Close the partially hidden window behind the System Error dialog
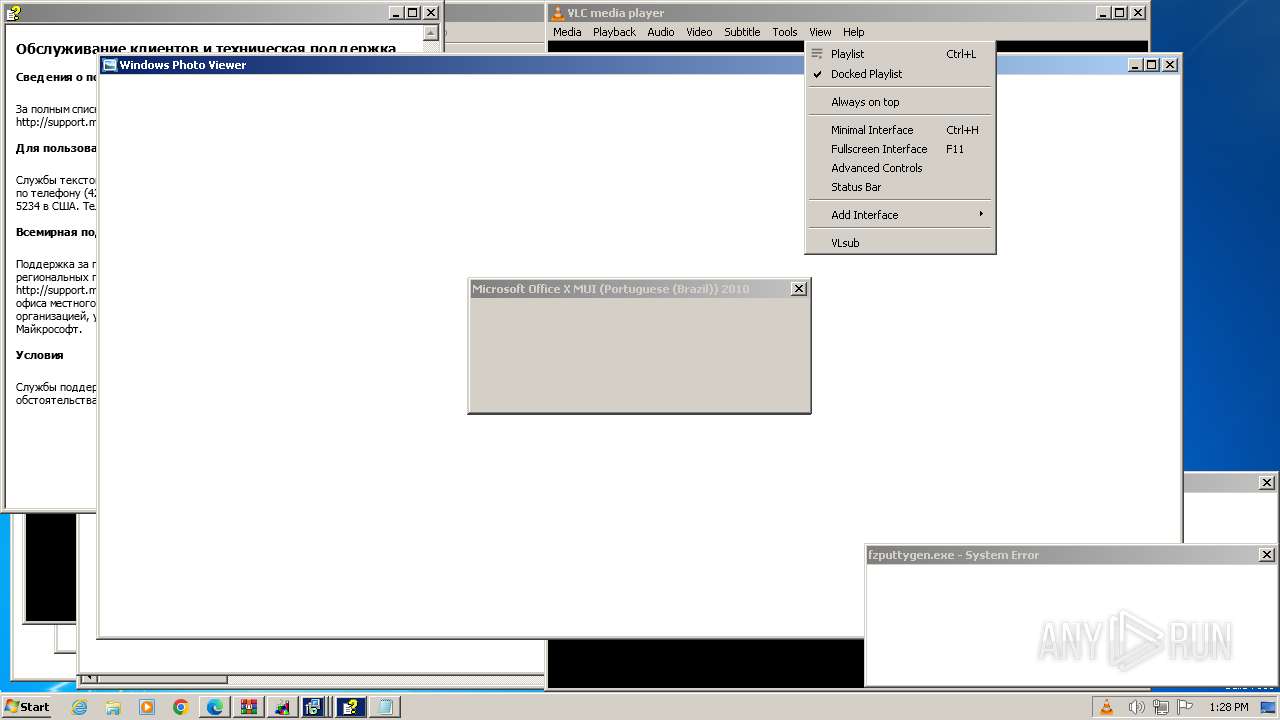Image resolution: width=1280 pixels, height=720 pixels. (x=1266, y=482)
